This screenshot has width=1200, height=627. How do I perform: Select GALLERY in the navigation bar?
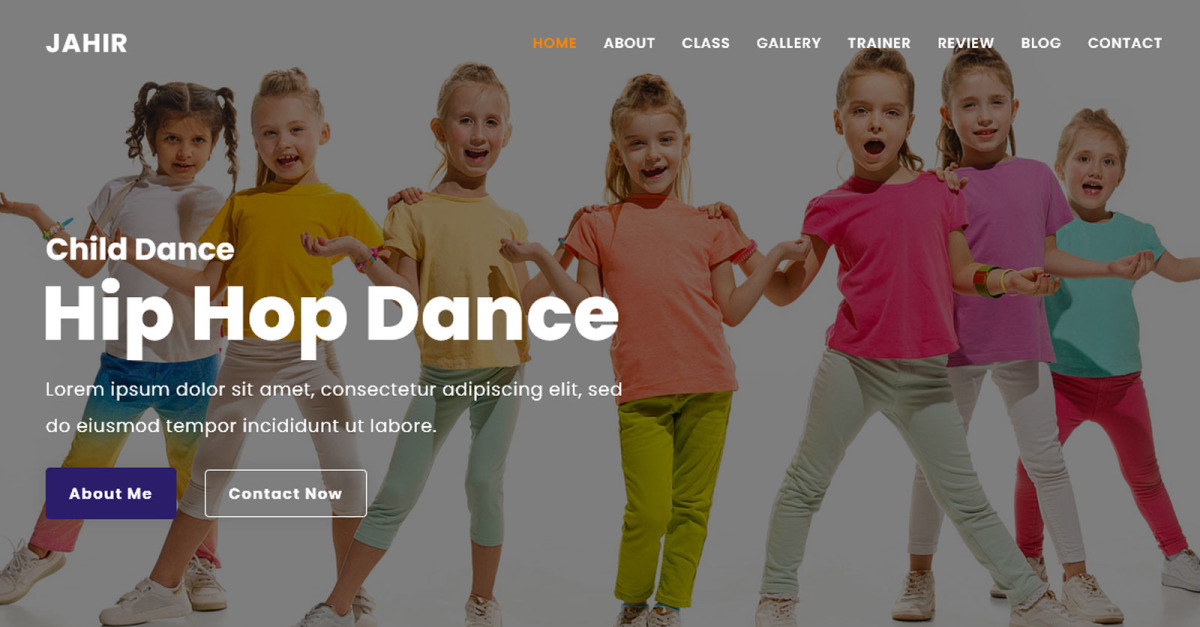[x=789, y=43]
